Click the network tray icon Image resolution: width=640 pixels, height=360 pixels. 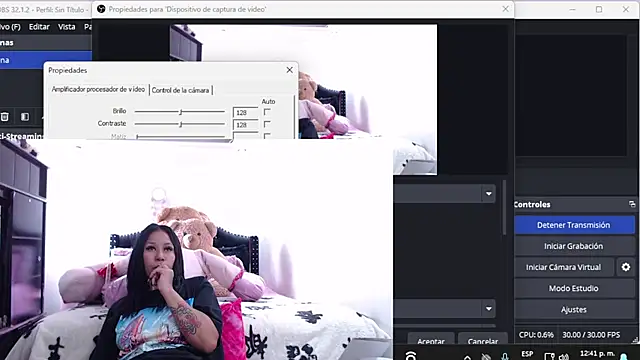(549, 356)
